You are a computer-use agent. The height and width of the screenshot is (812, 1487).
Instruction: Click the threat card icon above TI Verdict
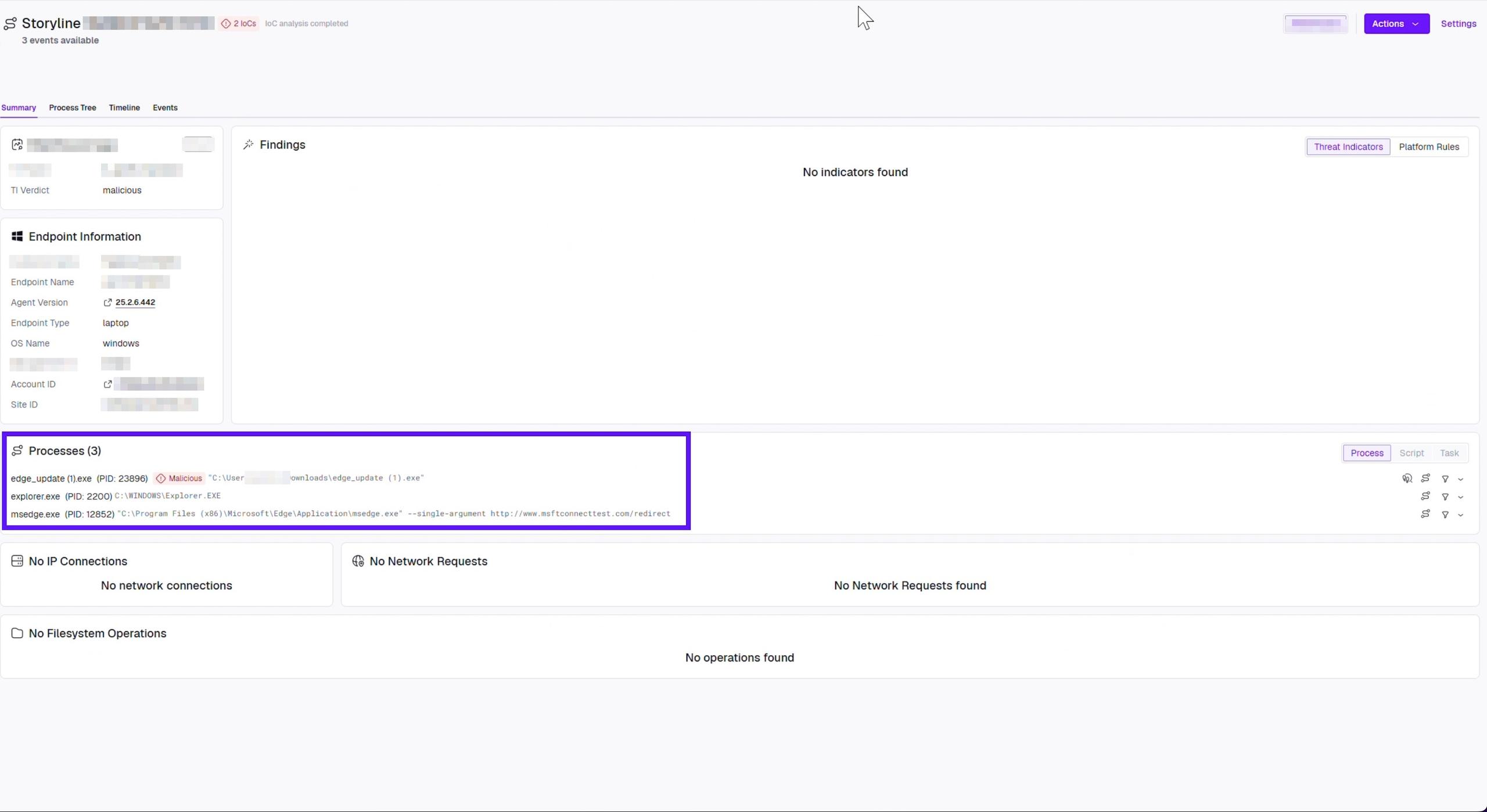click(17, 145)
